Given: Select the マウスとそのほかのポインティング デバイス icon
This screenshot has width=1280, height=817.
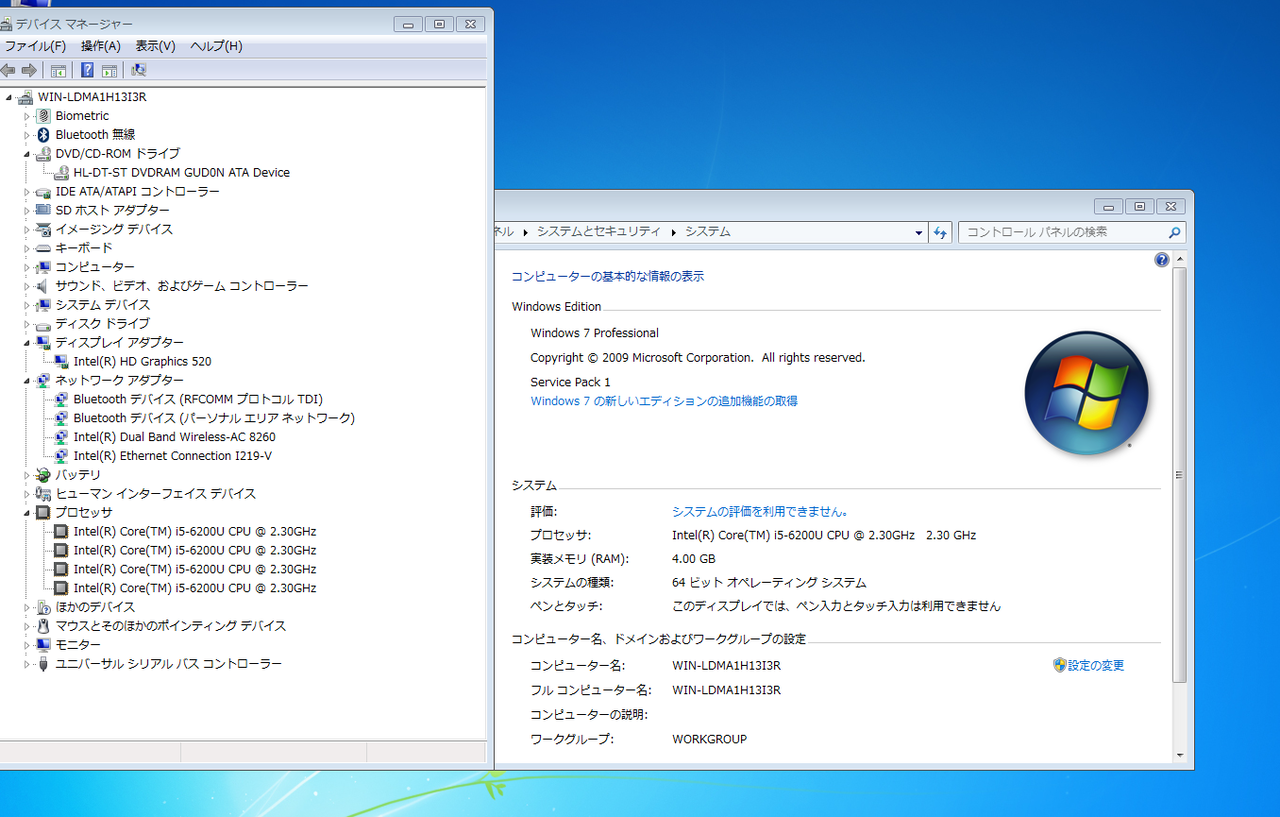Looking at the screenshot, I should pos(43,626).
